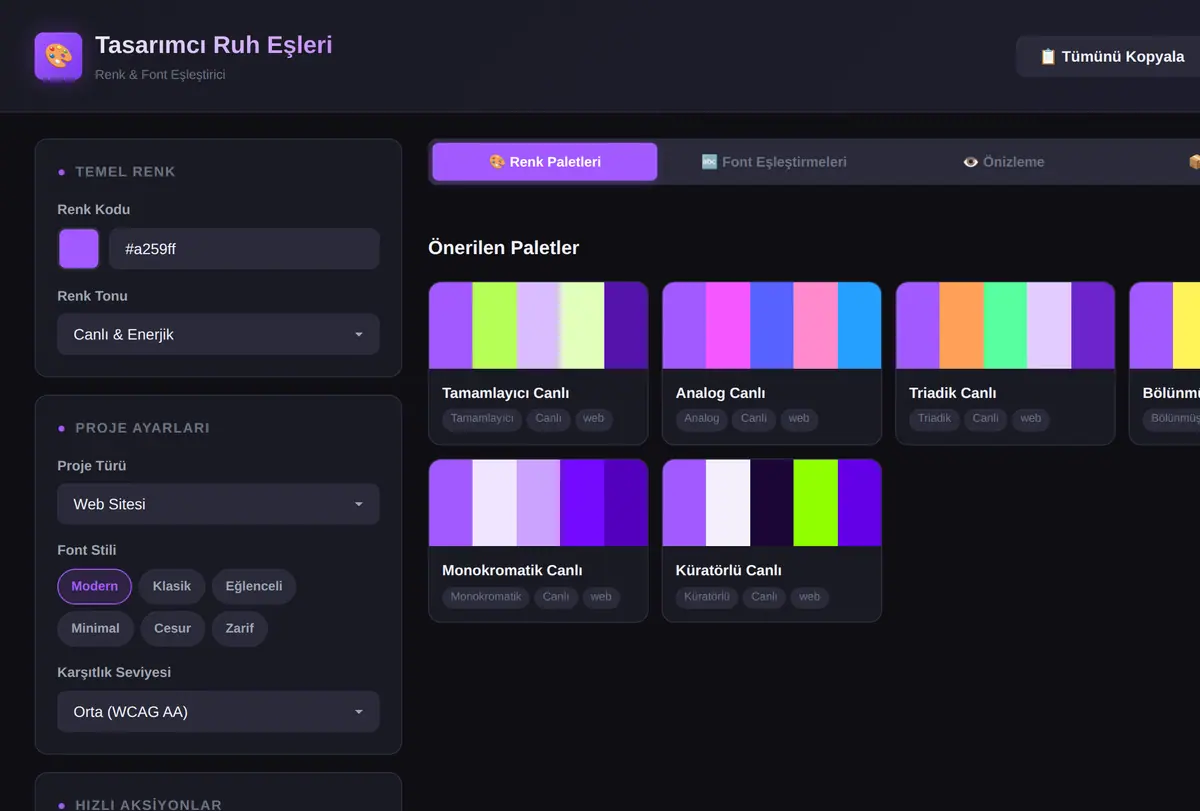Select the Triadik Canlı palette name
The image size is (1200, 811).
coord(953,393)
